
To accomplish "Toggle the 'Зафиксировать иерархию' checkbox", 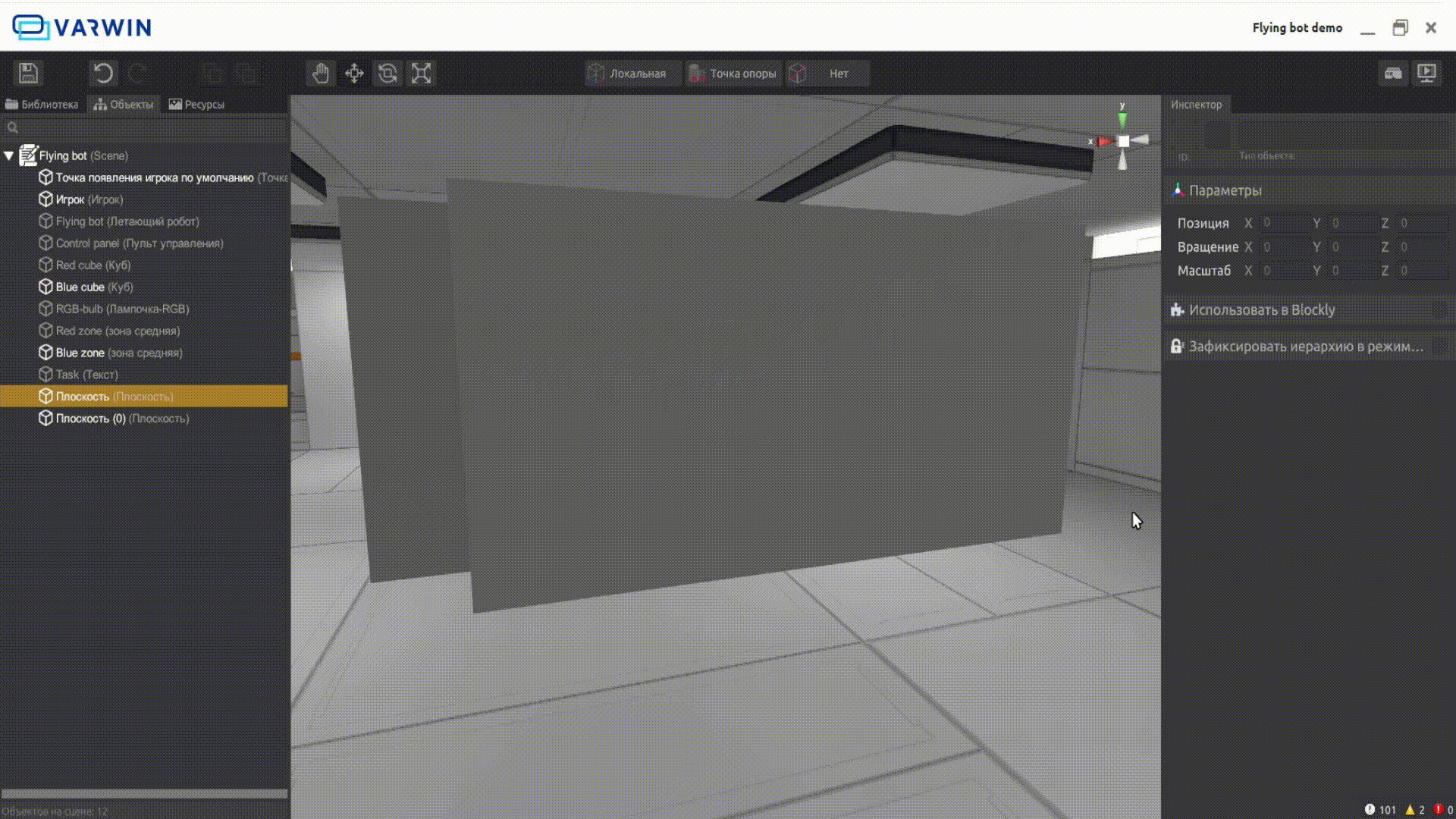I will pos(1439,347).
